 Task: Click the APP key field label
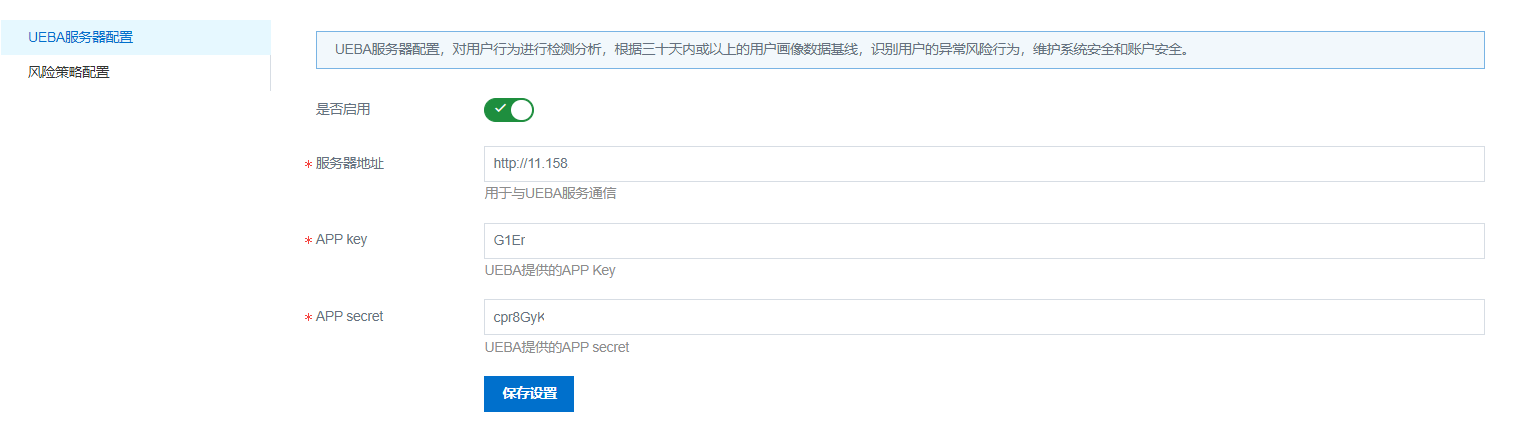(x=341, y=240)
